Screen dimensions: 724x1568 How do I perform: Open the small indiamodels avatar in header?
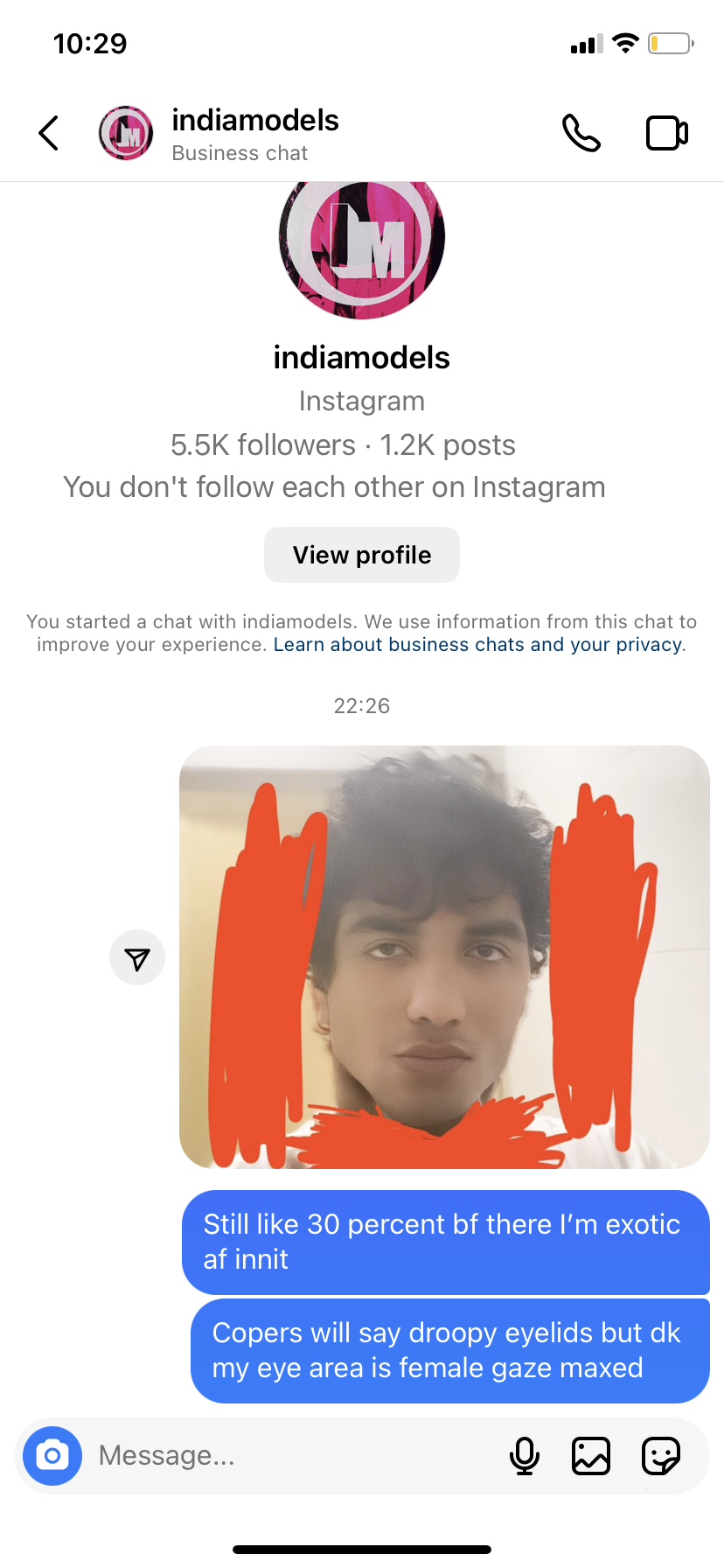(126, 133)
